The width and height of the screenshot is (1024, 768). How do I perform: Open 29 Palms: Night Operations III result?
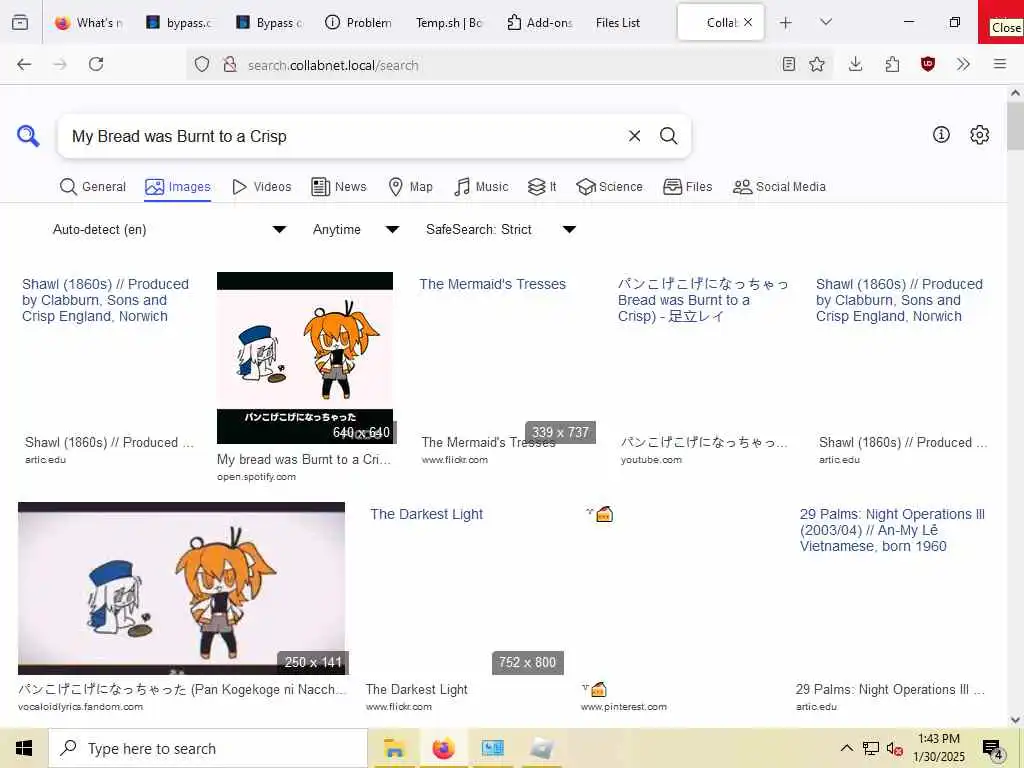coord(892,530)
